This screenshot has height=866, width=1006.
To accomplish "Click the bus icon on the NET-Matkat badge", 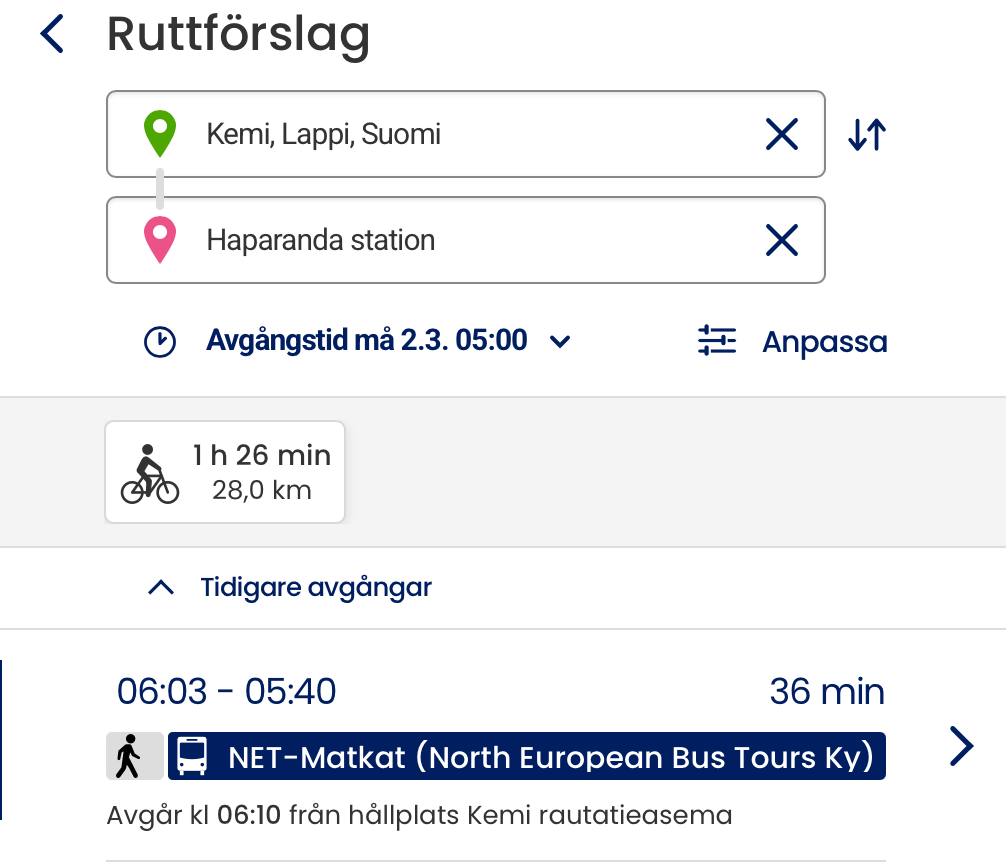I will pyautogui.click(x=191, y=756).
